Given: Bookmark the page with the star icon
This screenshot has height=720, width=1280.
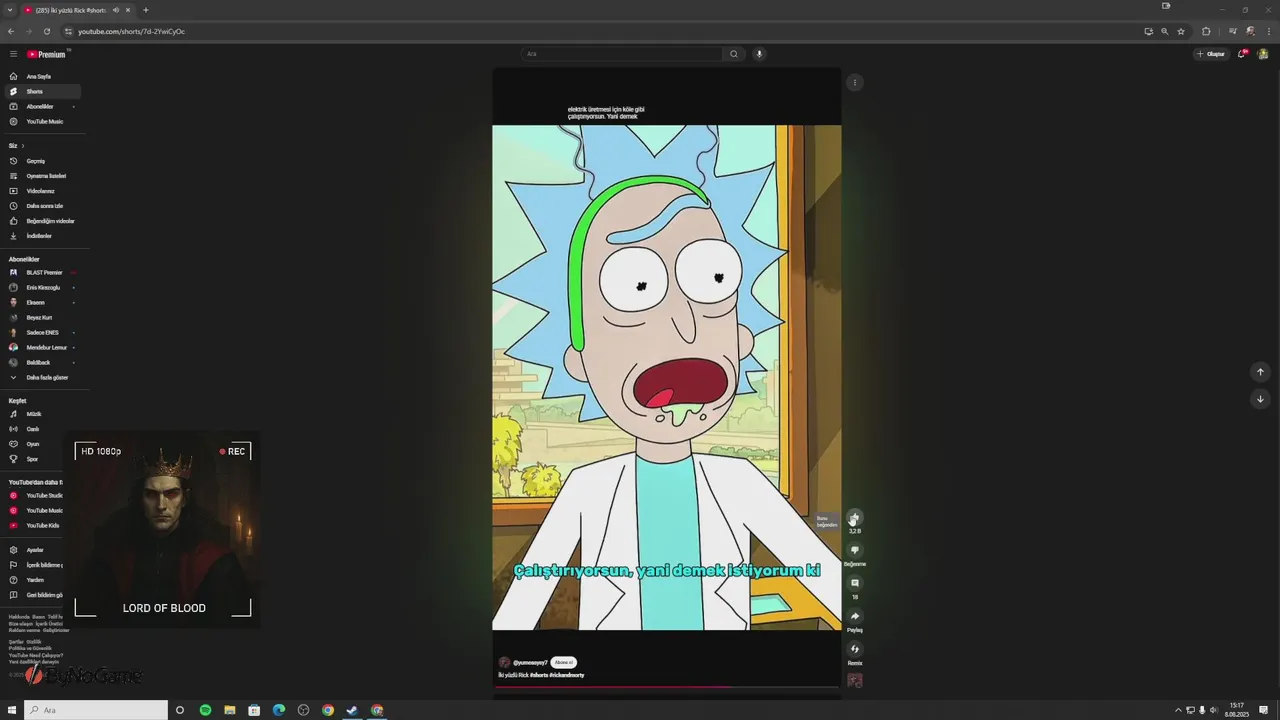Looking at the screenshot, I should 1181,31.
